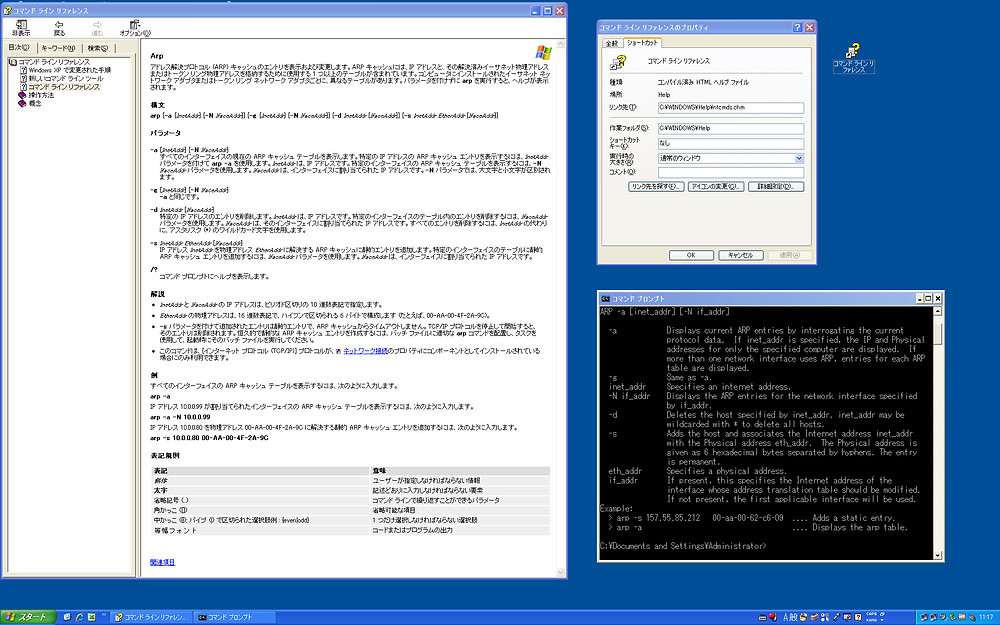Viewport: 1000px width, 625px height.
Task: Click the CAPS/KANA language bar indicator
Action: [872, 617]
